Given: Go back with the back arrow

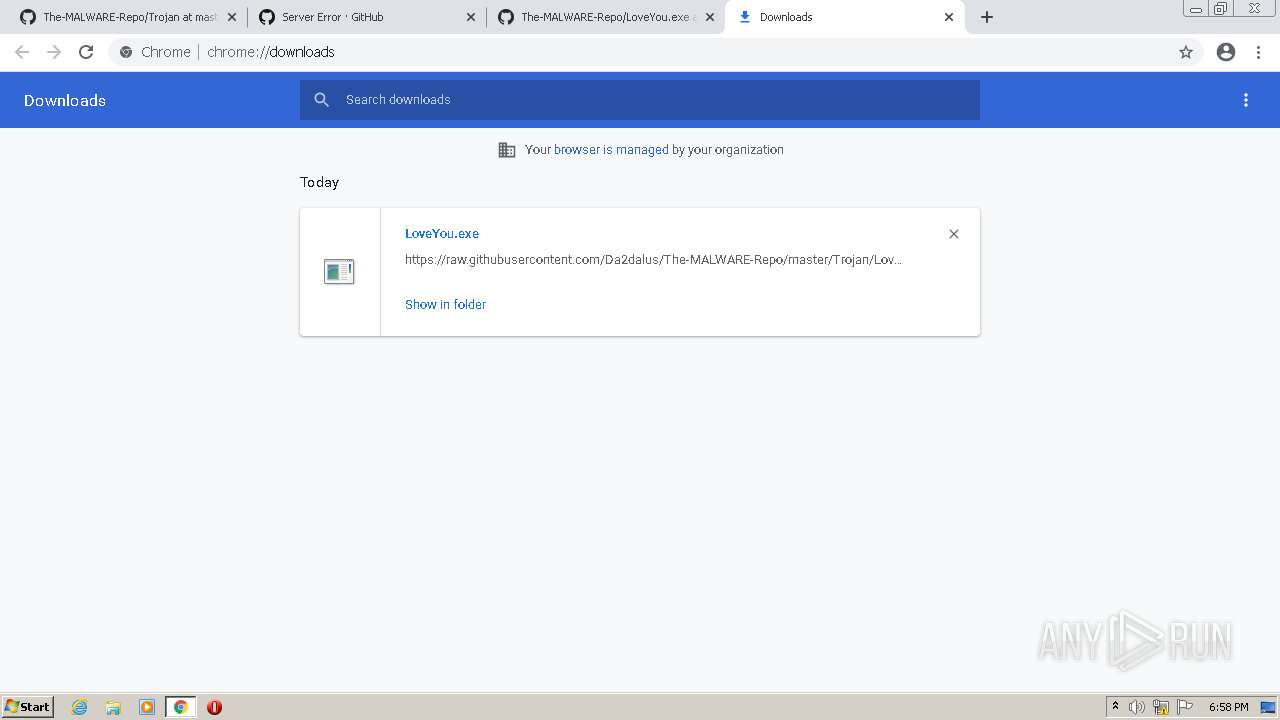Looking at the screenshot, I should (22, 52).
